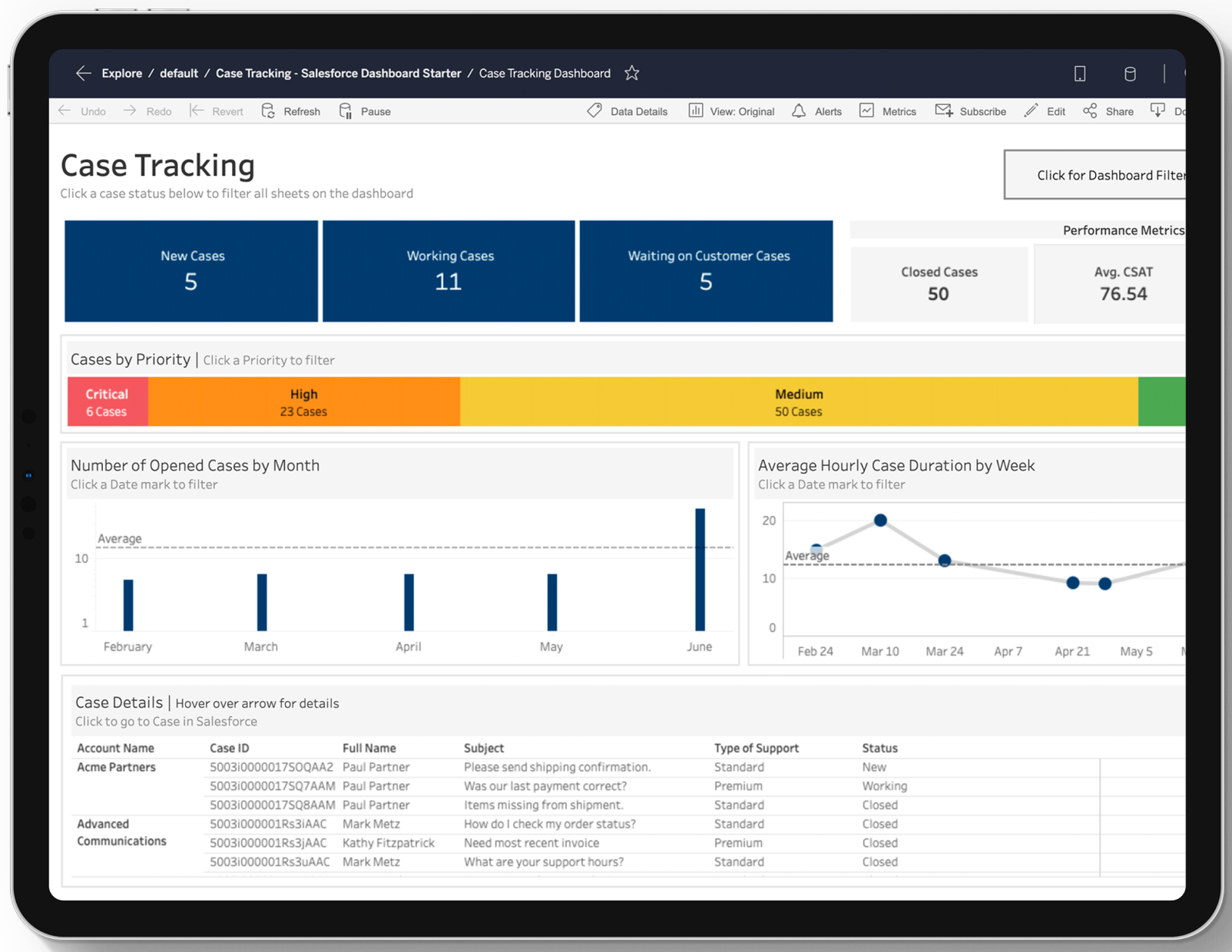Download the dashboard
Viewport: 1232px width, 952px height.
[x=1159, y=111]
